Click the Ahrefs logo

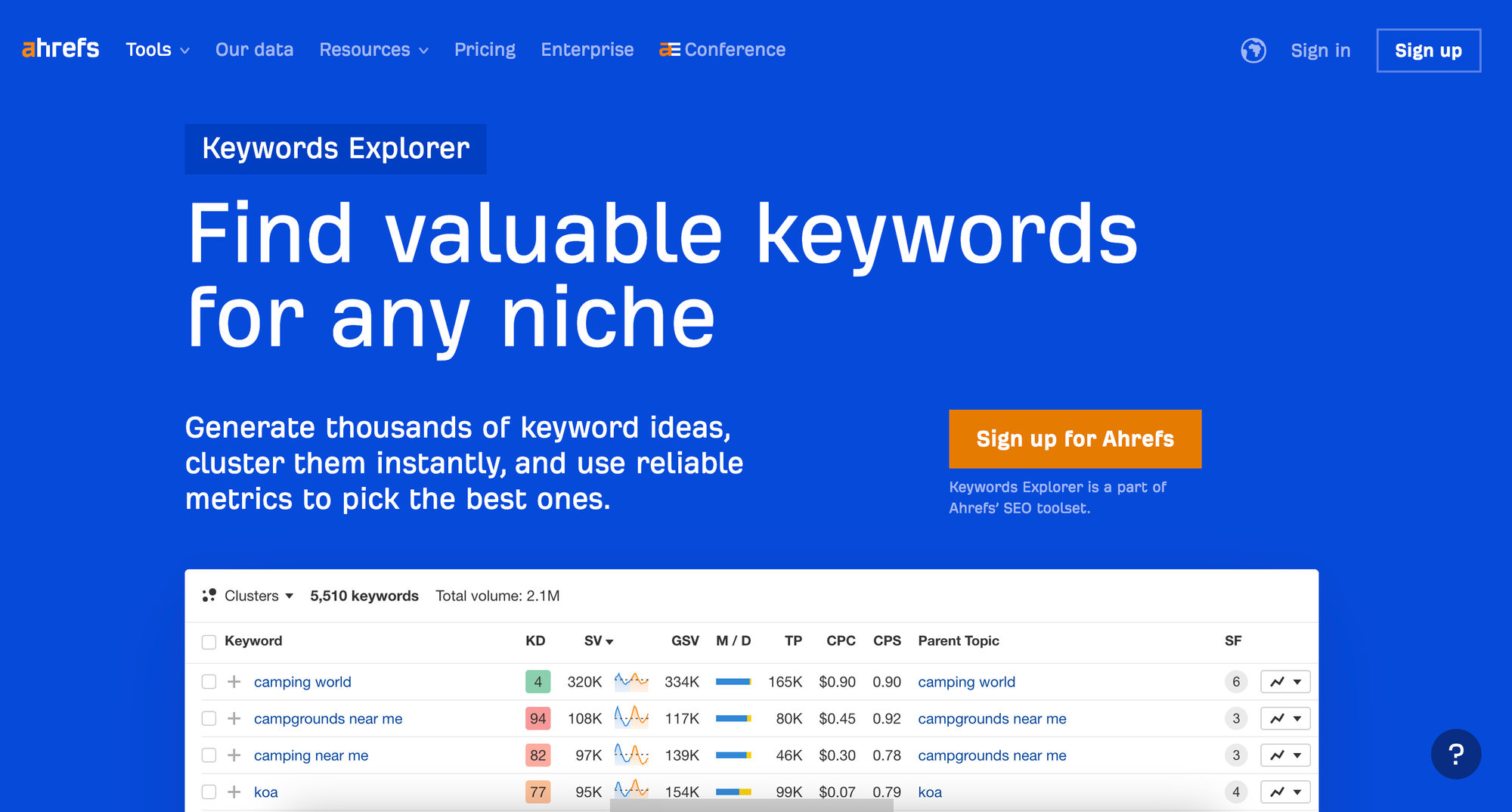click(60, 48)
